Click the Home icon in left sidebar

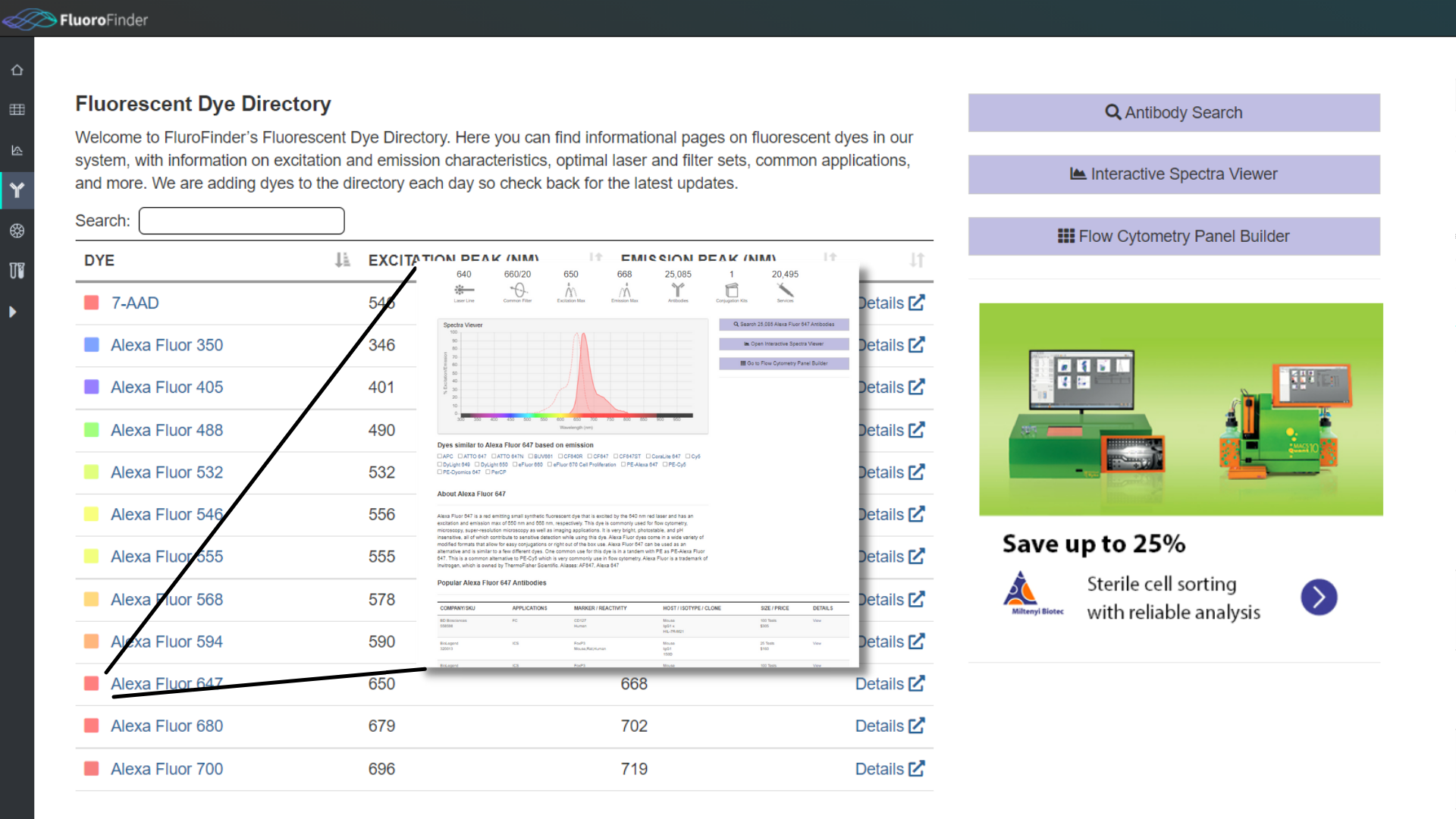(17, 70)
